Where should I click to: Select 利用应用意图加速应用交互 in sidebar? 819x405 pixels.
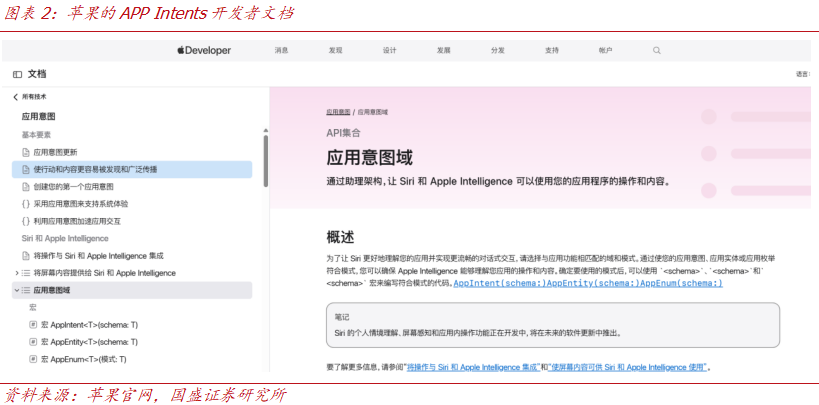tap(77, 221)
